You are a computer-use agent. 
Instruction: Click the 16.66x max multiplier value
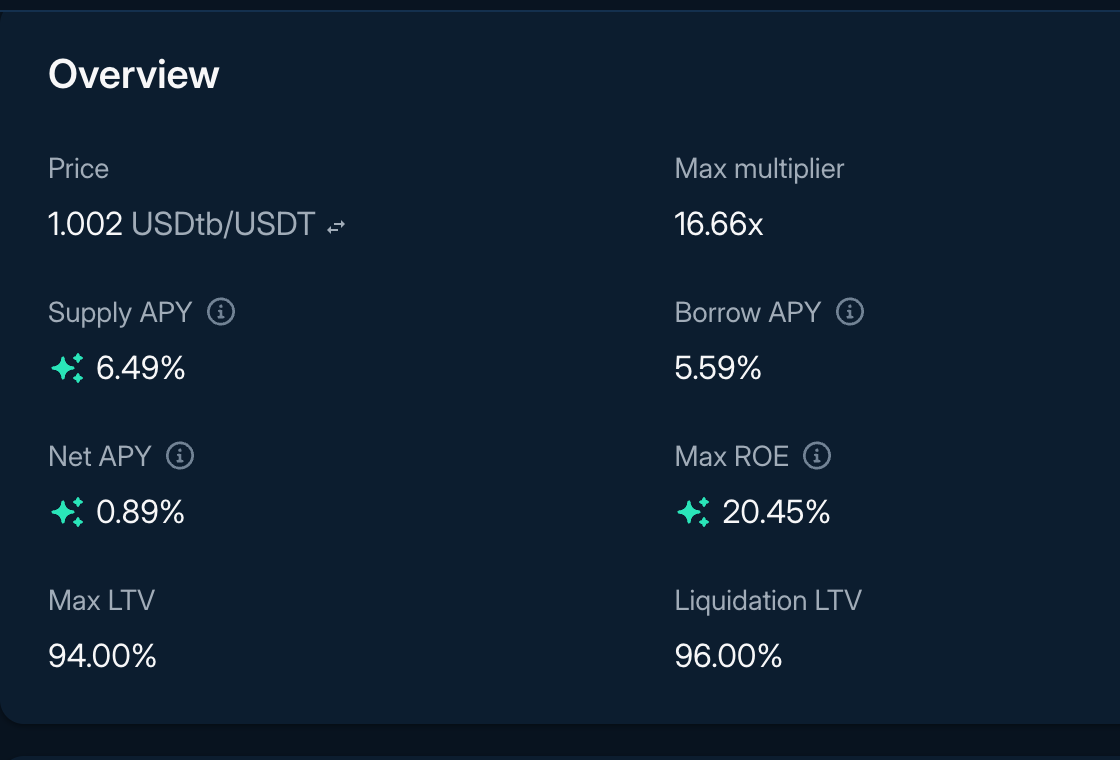[719, 224]
